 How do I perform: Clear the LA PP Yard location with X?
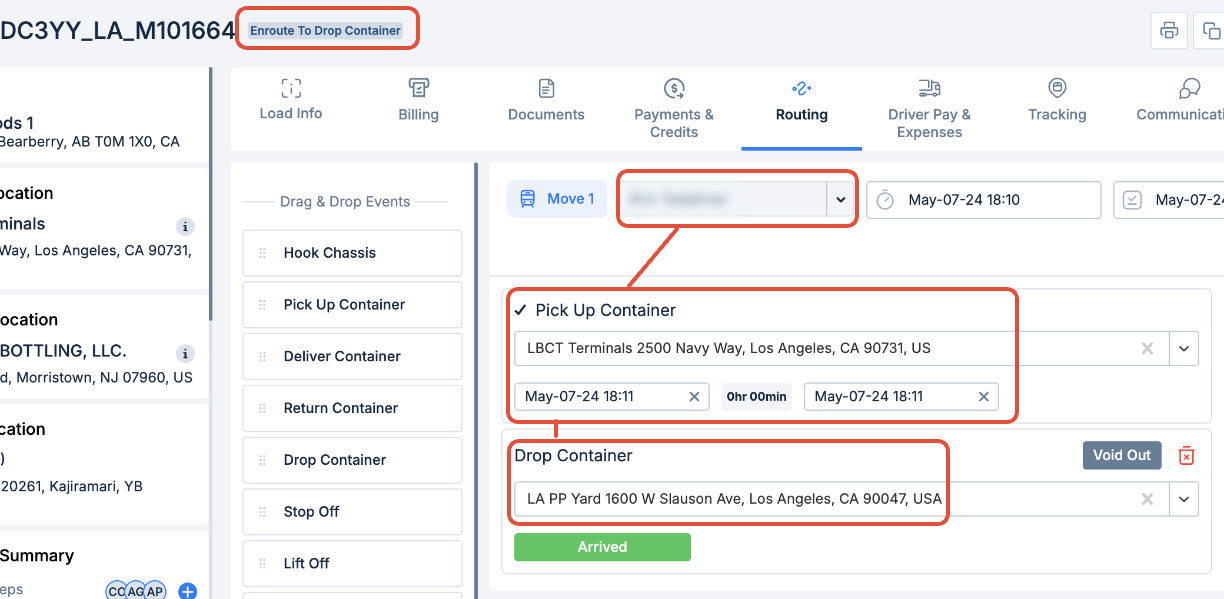coord(1148,499)
